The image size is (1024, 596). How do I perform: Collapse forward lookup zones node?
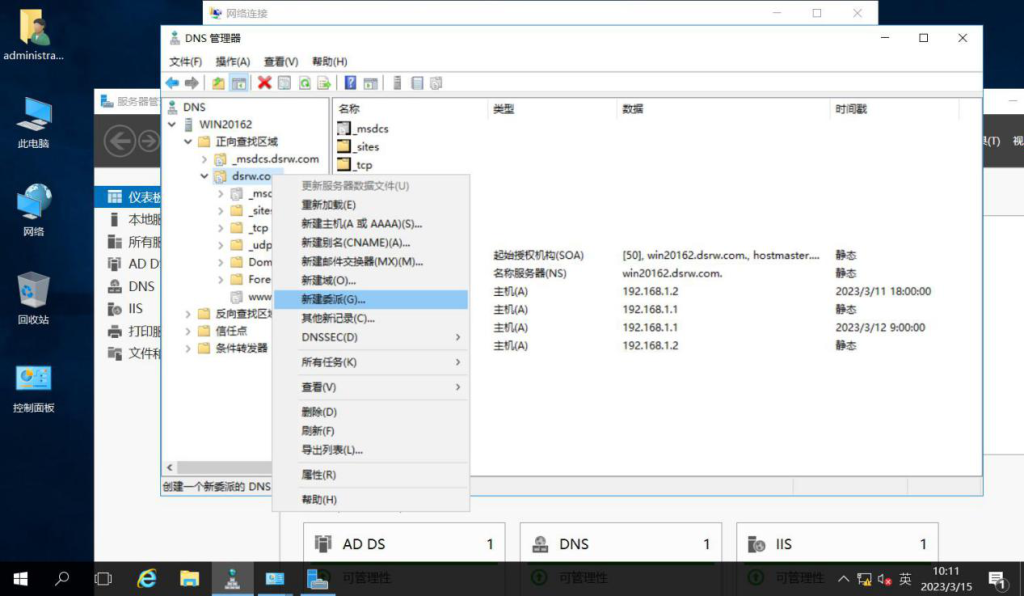click(188, 142)
